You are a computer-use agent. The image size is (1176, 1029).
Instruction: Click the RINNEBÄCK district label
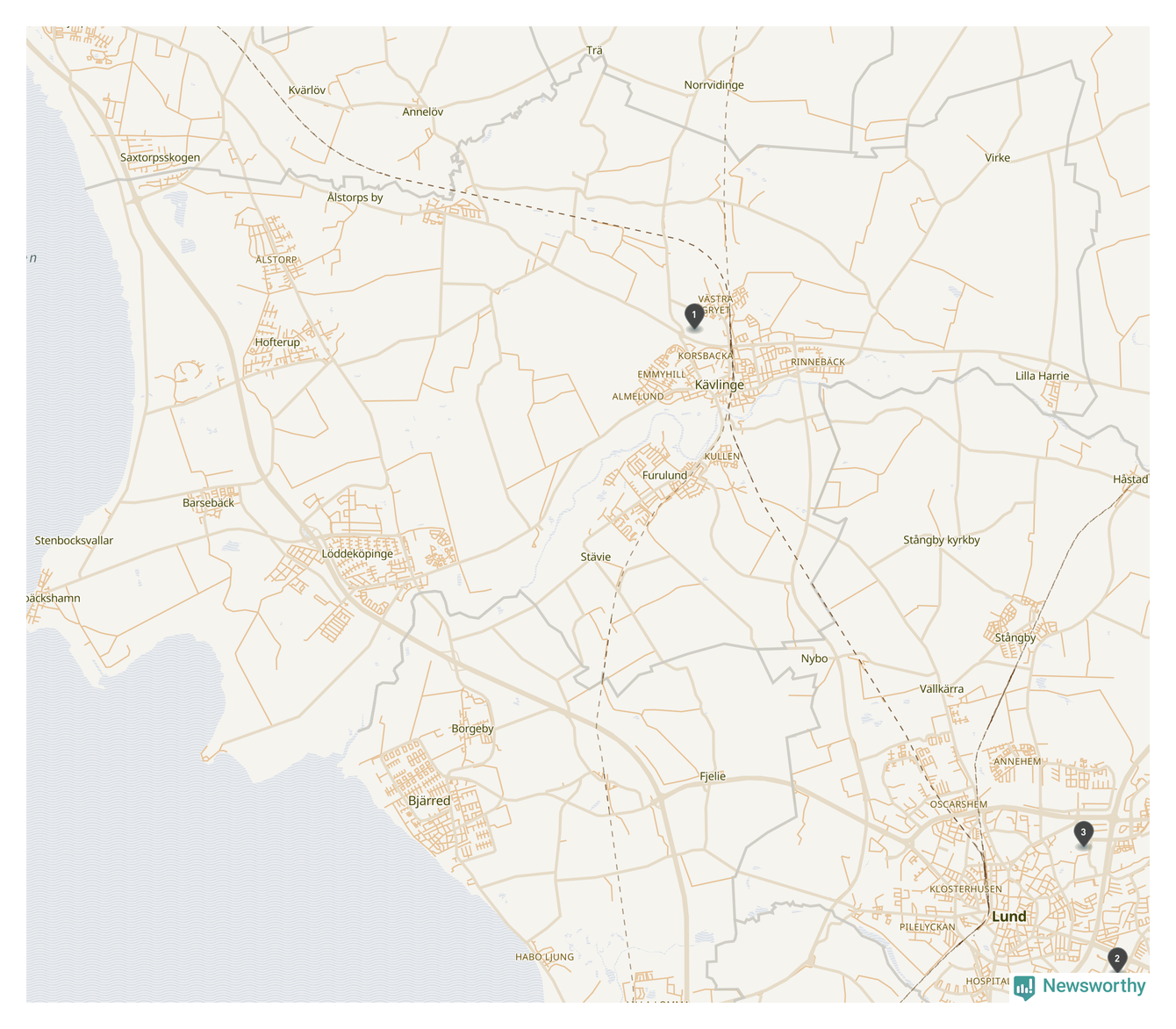818,362
